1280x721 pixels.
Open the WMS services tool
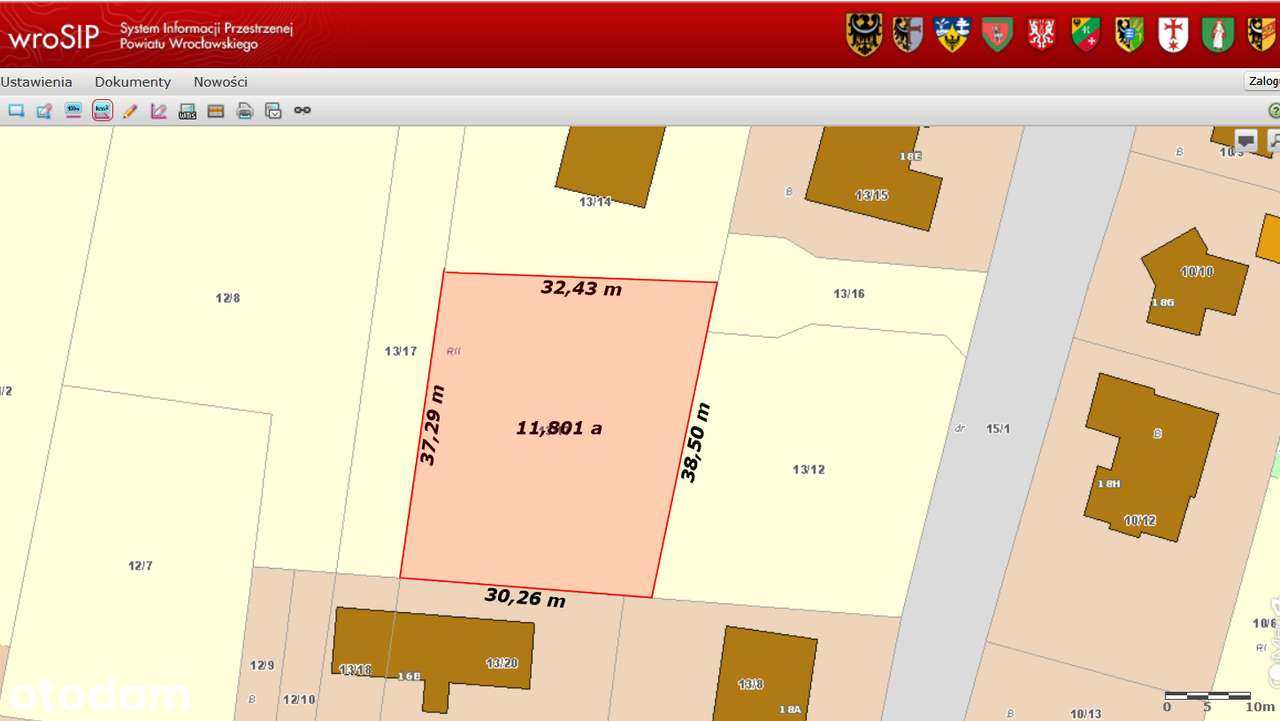(x=187, y=110)
